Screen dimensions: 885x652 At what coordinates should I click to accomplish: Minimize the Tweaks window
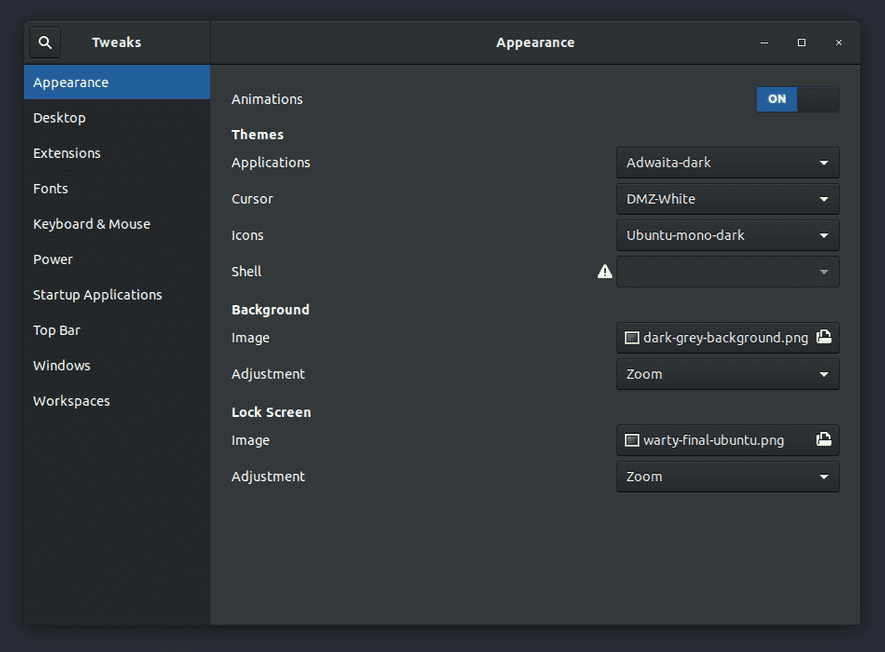764,43
